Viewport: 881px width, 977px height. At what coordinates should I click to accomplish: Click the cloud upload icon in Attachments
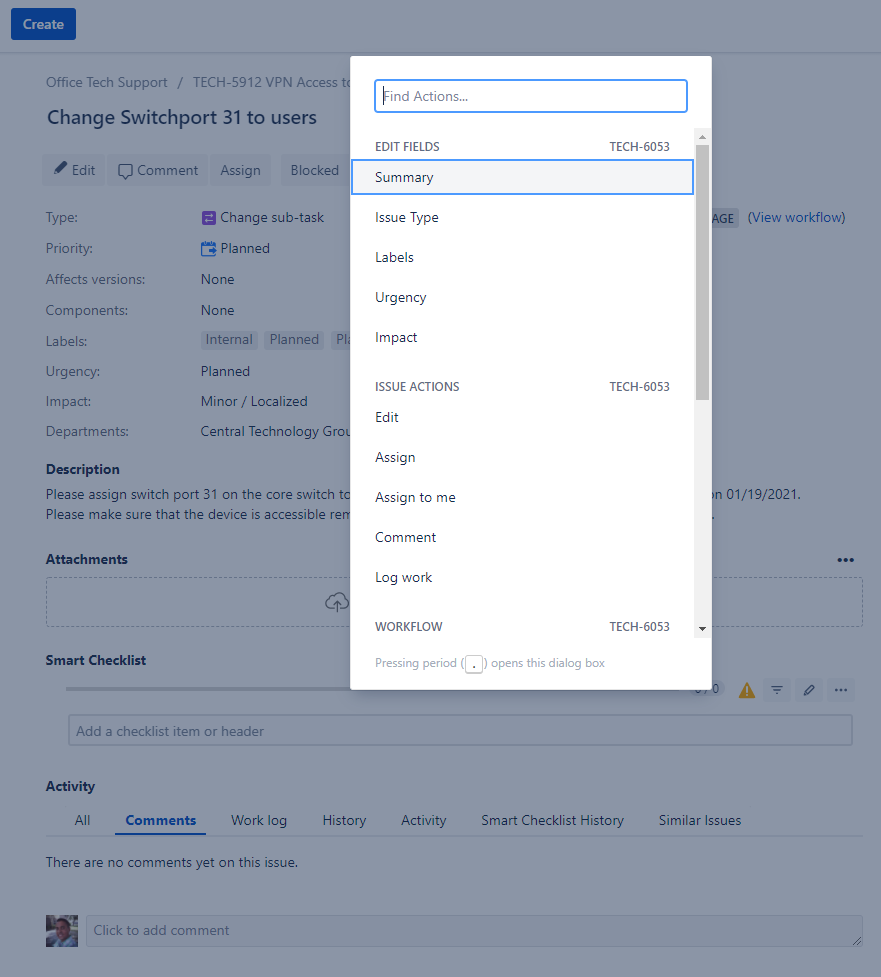(x=337, y=602)
